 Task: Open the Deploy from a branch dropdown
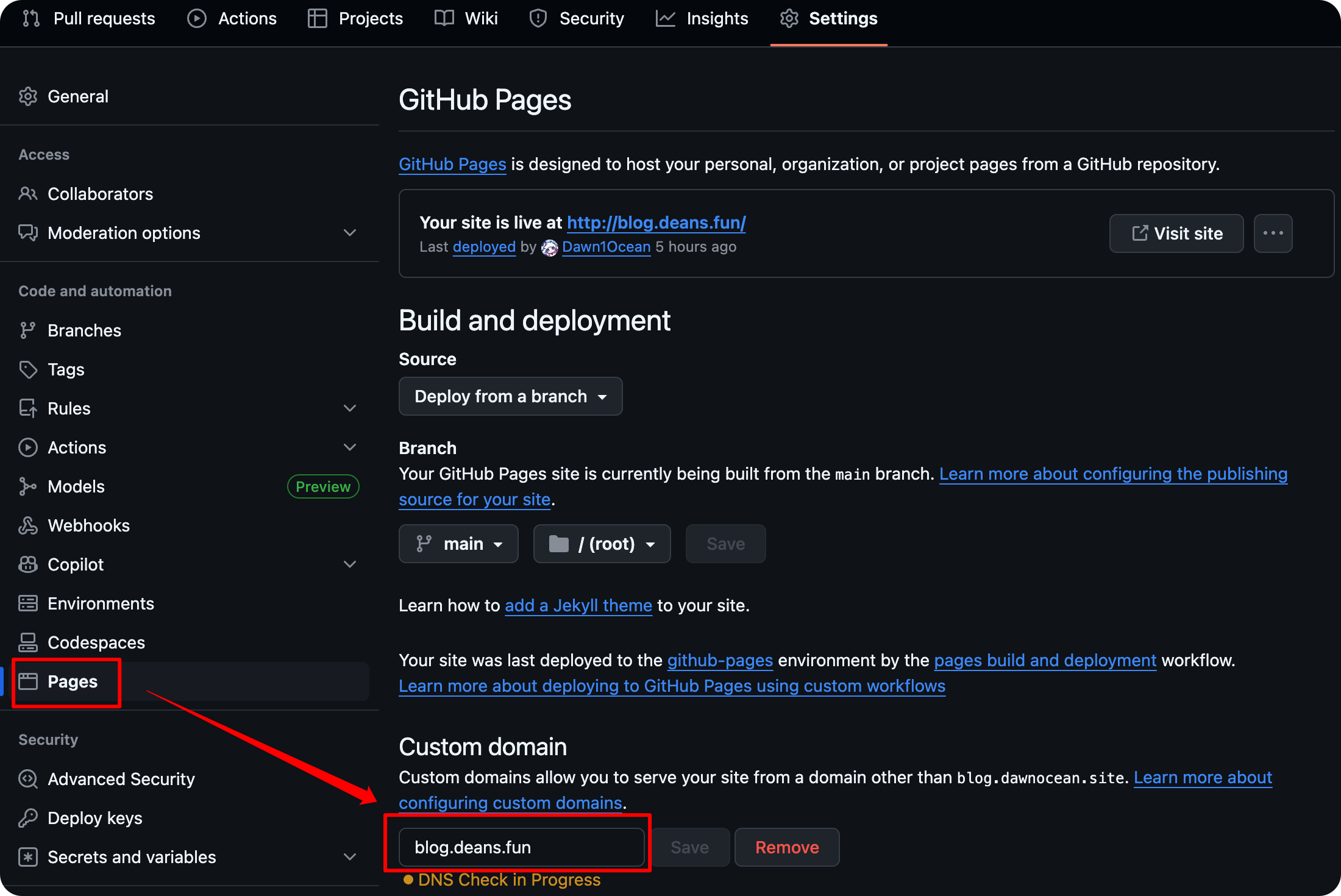point(510,396)
